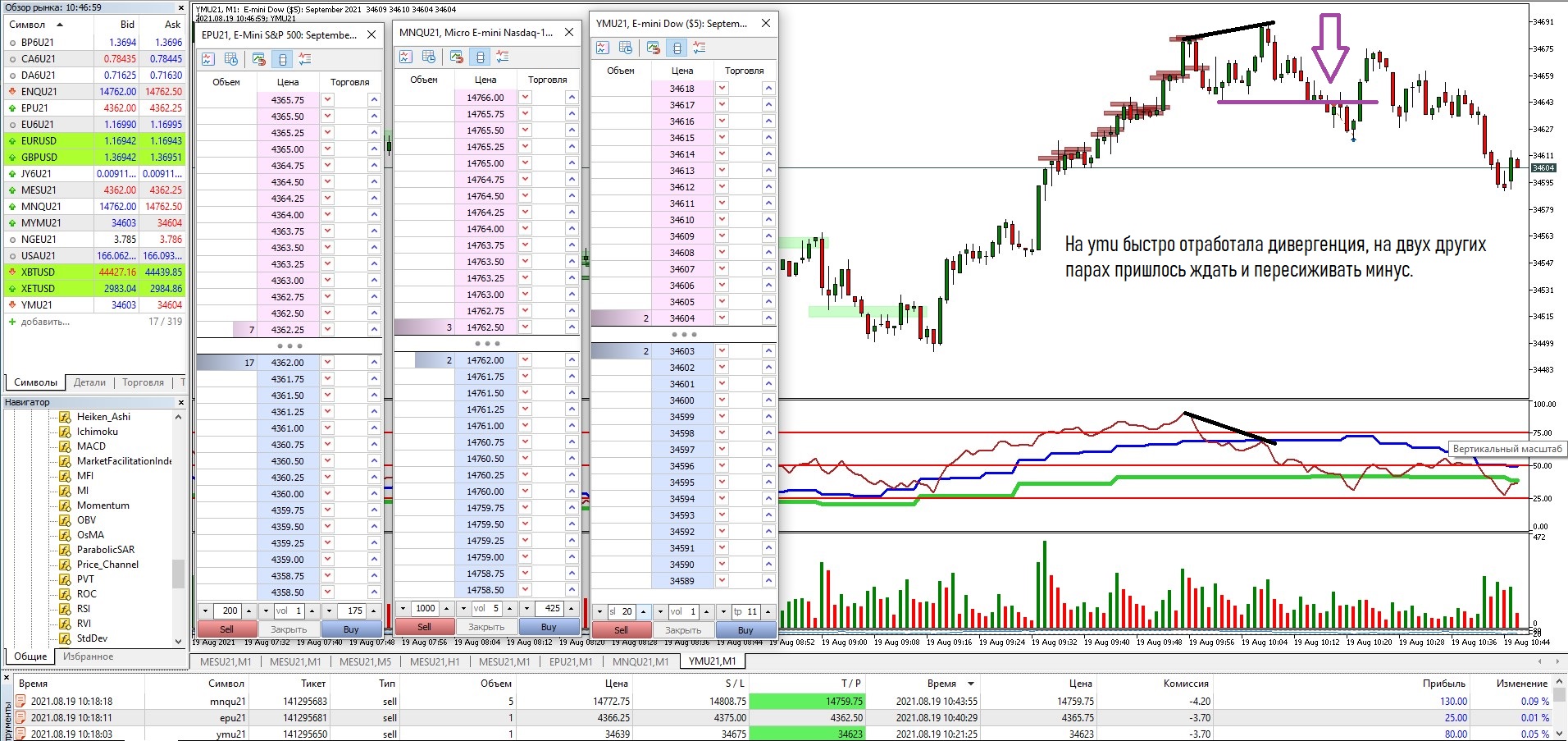
Task: Decrease the 1000 value in MNQU21 window
Action: (403, 608)
